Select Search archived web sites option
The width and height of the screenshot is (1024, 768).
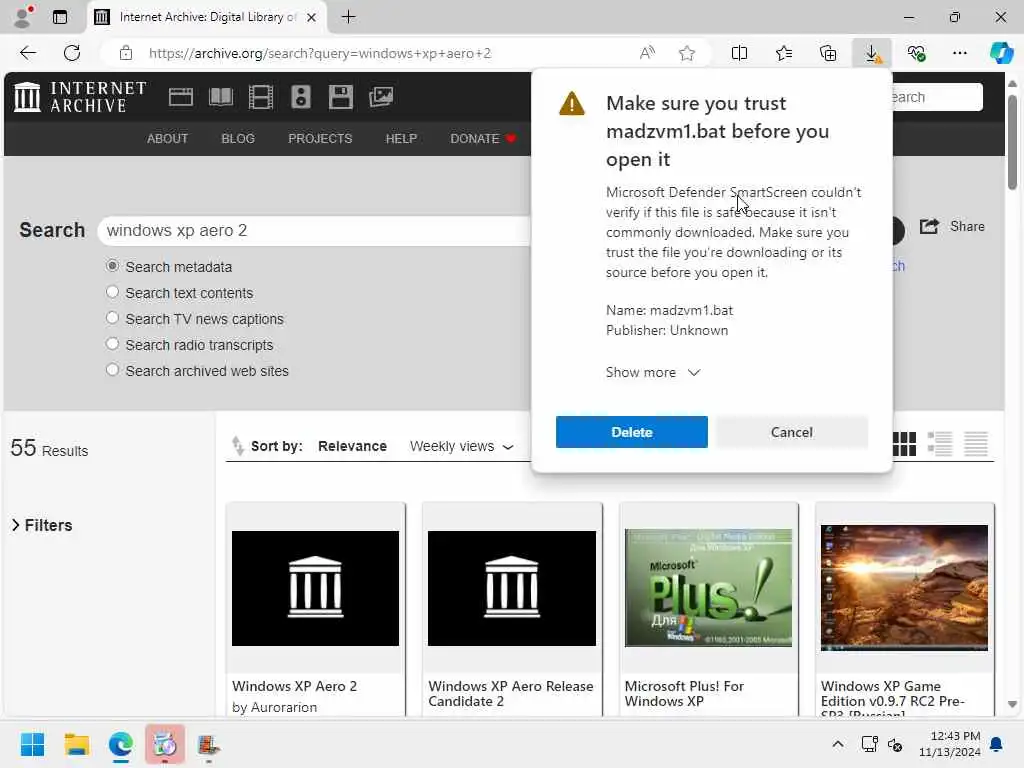pos(112,370)
